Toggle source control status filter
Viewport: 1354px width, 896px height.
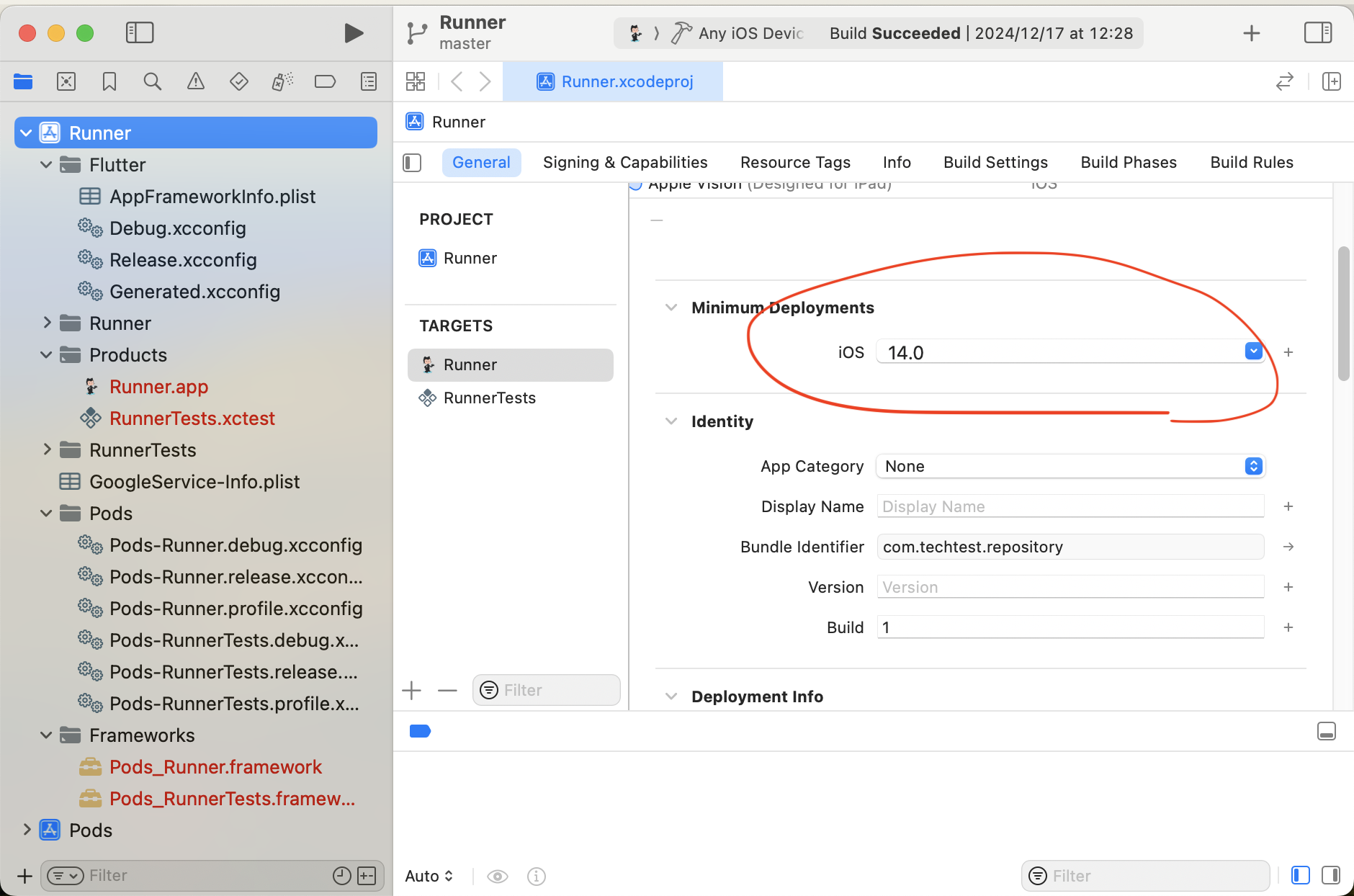[x=367, y=876]
